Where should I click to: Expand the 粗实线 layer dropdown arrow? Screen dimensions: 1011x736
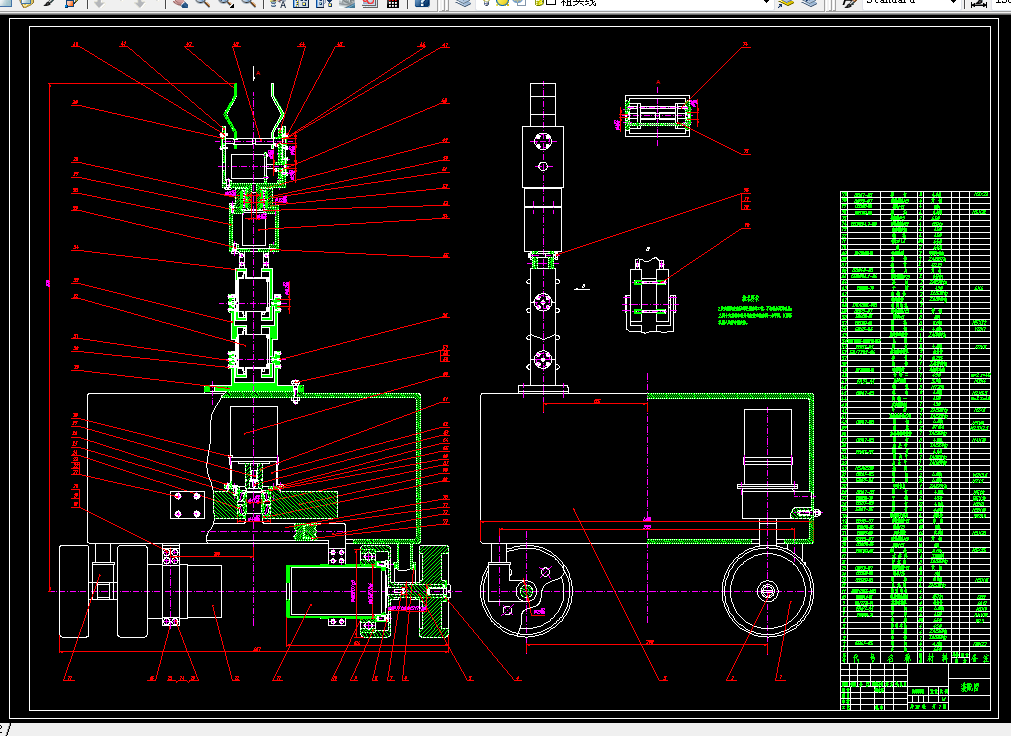(x=766, y=3)
